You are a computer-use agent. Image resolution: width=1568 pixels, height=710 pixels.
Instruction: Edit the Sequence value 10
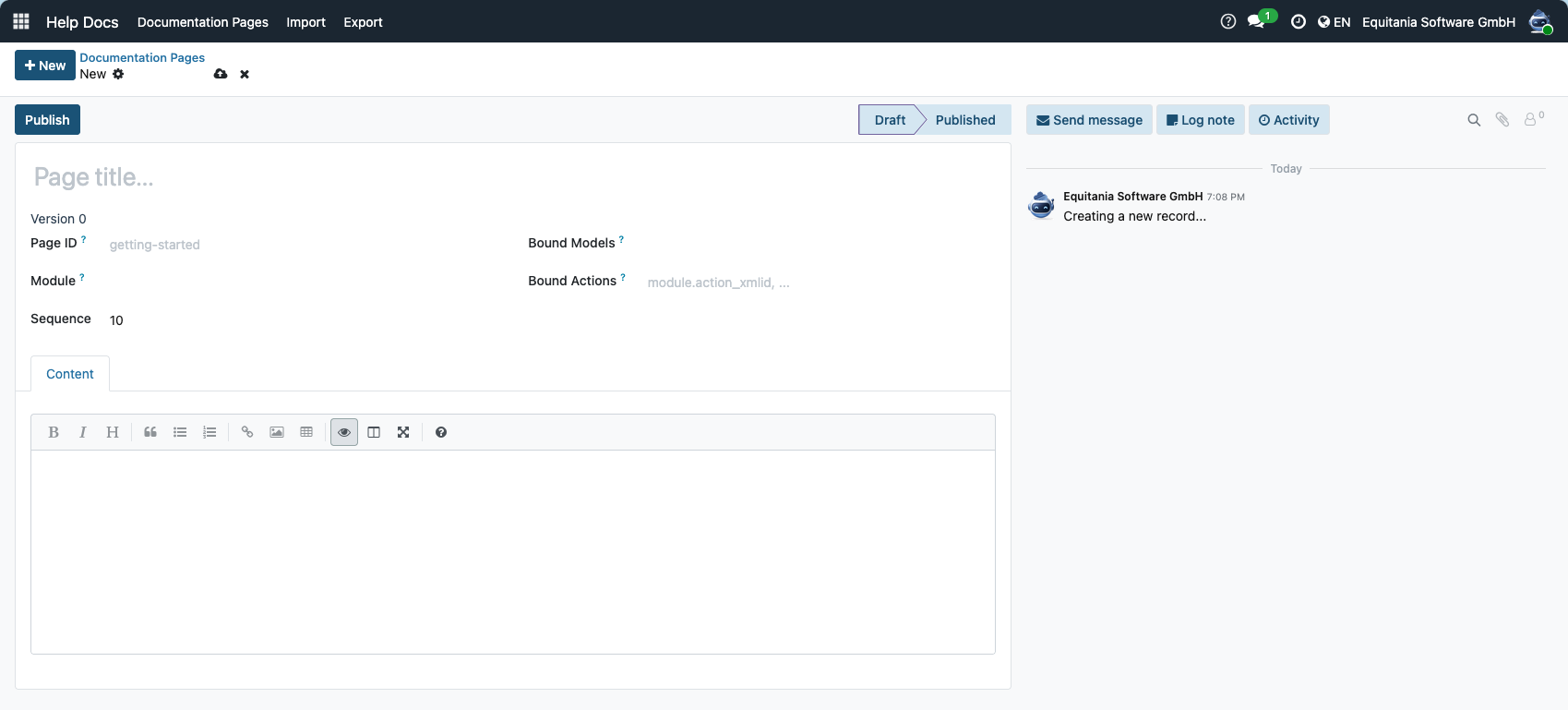tap(305, 320)
